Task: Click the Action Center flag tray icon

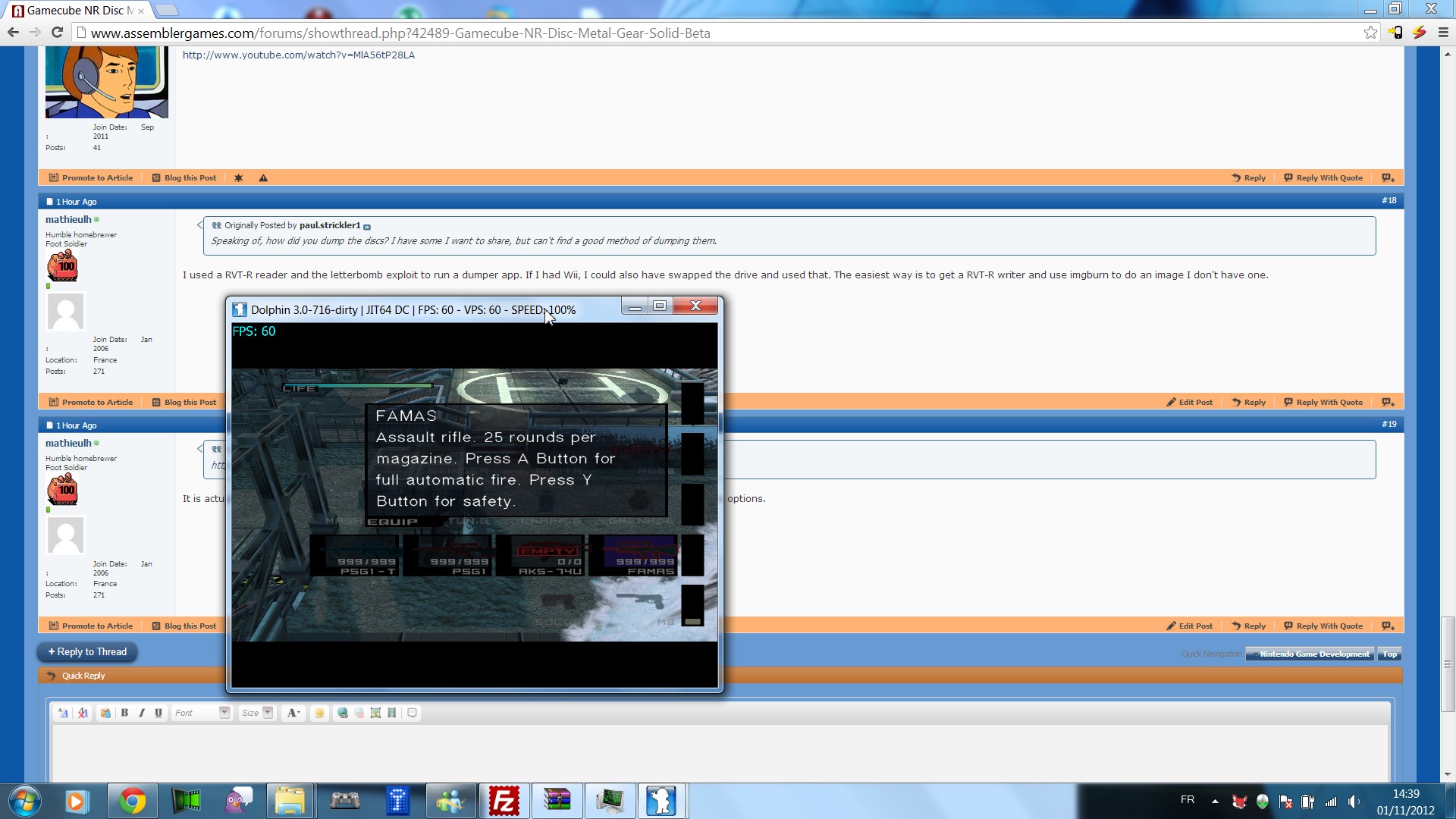Action: [1285, 801]
